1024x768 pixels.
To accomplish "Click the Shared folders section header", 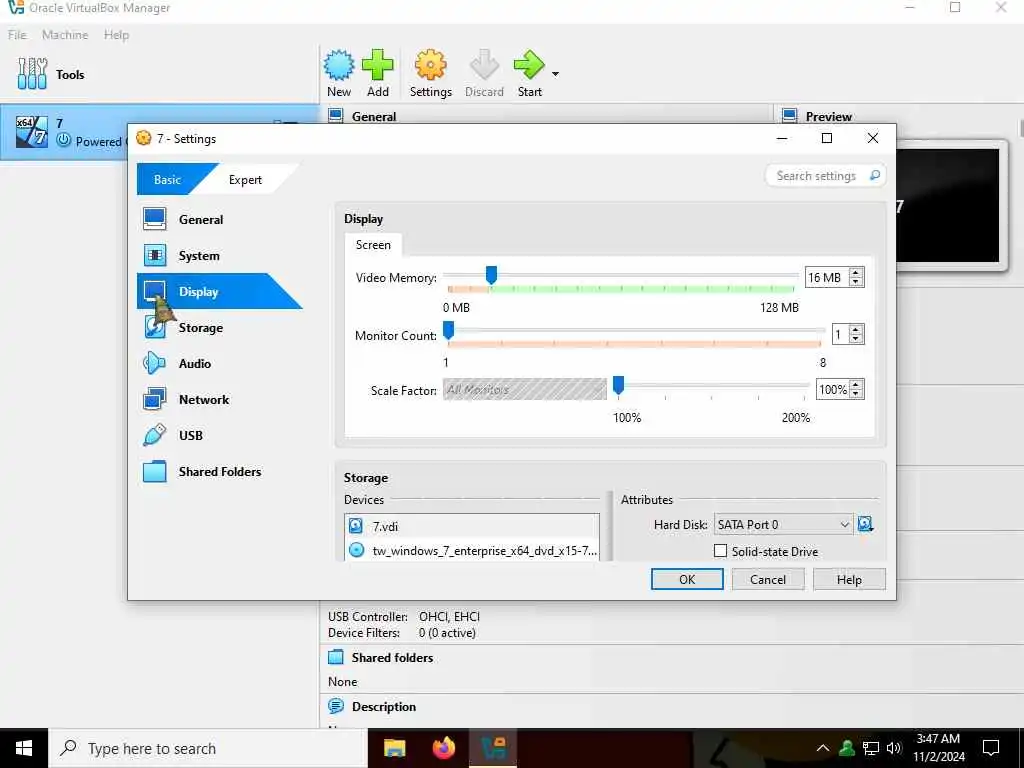I will pyautogui.click(x=392, y=658).
